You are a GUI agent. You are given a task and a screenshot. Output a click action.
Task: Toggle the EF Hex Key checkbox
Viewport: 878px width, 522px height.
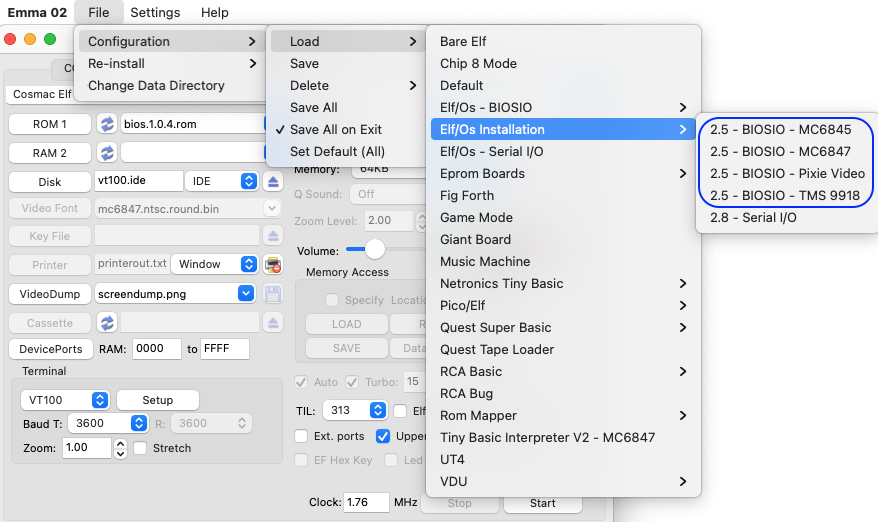301,460
